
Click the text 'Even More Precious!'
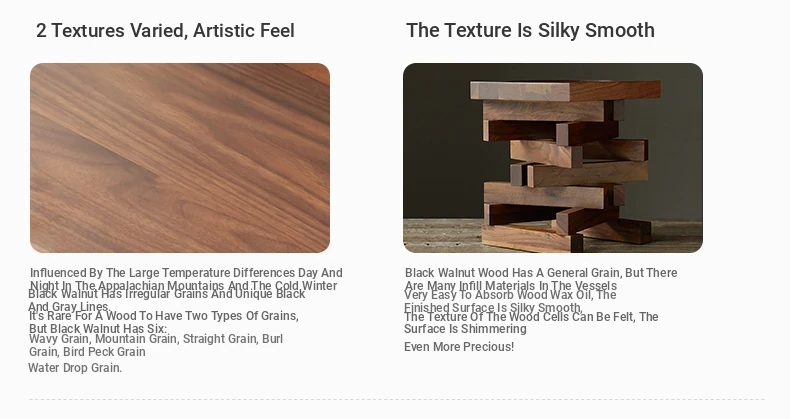click(x=459, y=346)
